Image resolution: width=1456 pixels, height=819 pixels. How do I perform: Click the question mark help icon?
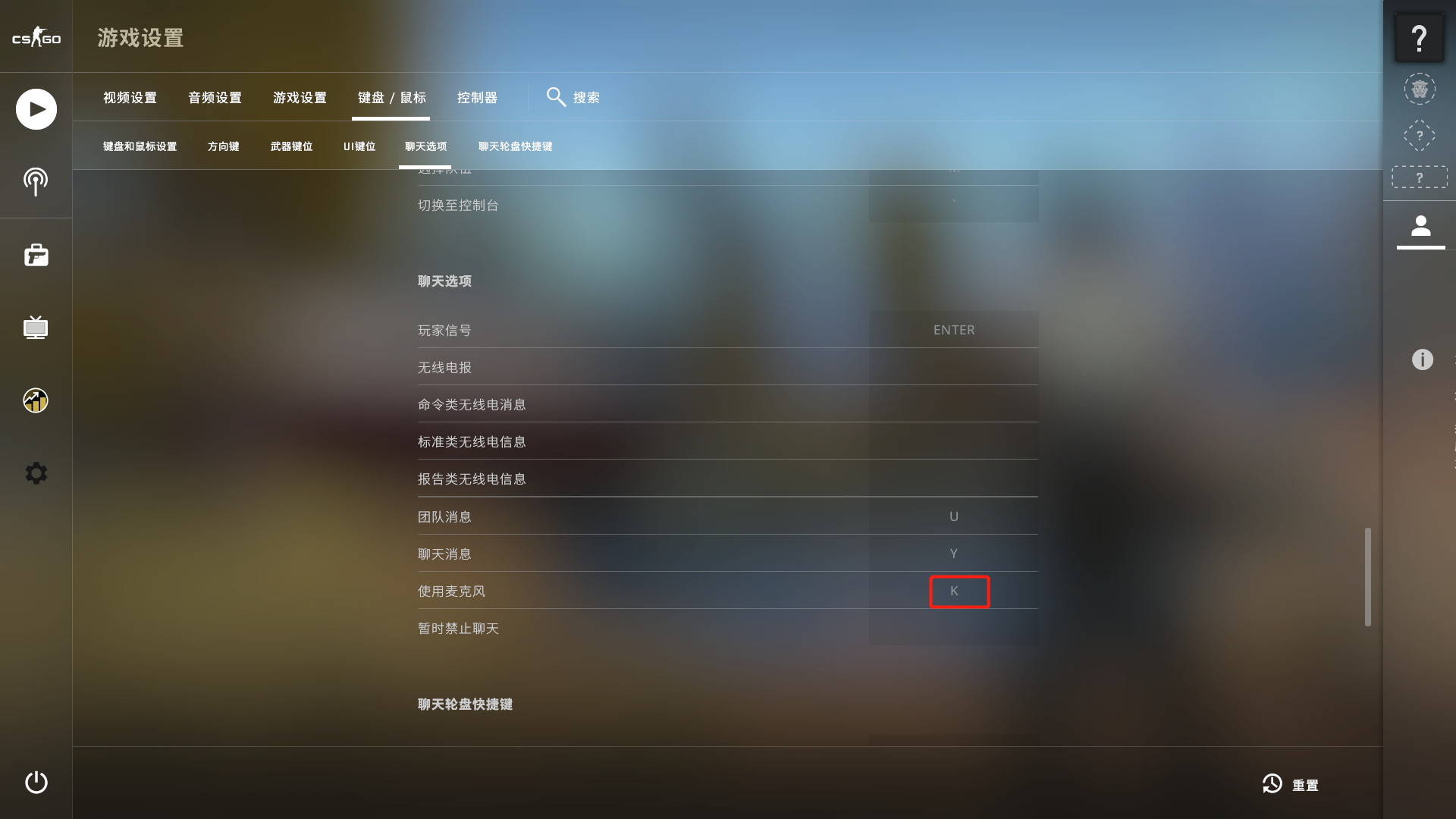1420,37
